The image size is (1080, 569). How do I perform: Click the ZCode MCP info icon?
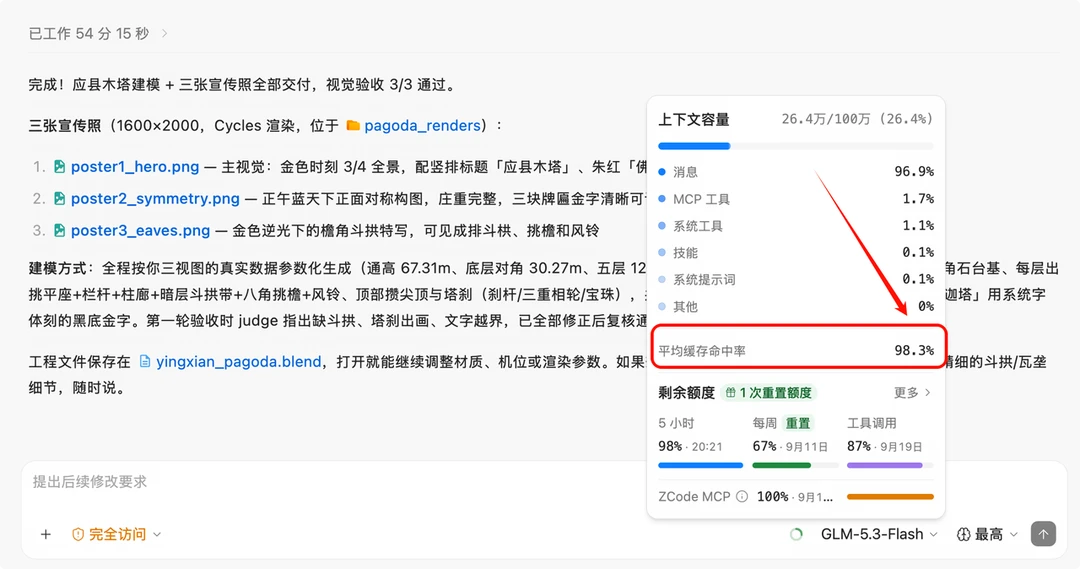(x=742, y=496)
